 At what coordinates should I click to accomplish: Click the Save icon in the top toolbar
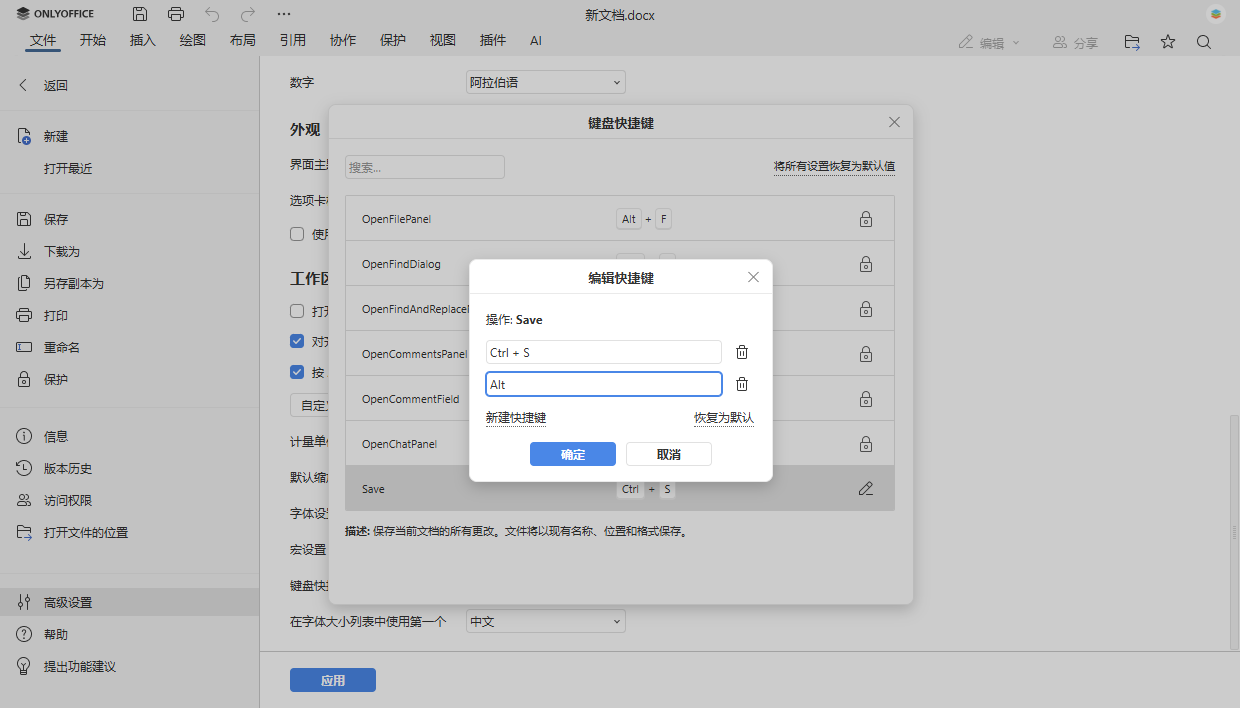click(140, 14)
